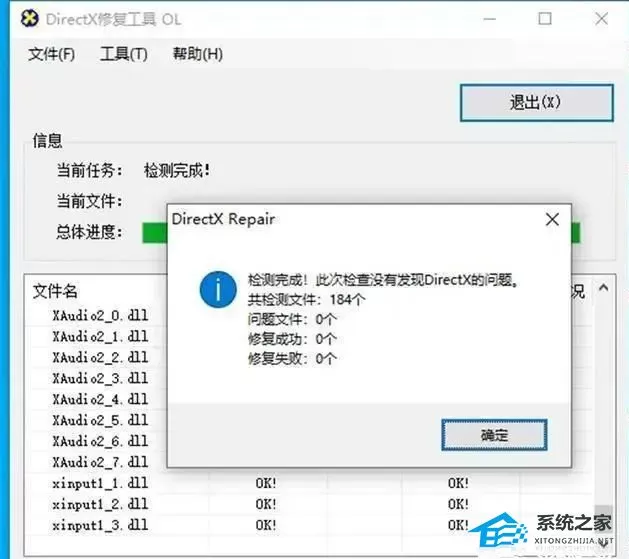Select XAudio2_7.dll row
629x559 pixels.
click(x=100, y=462)
